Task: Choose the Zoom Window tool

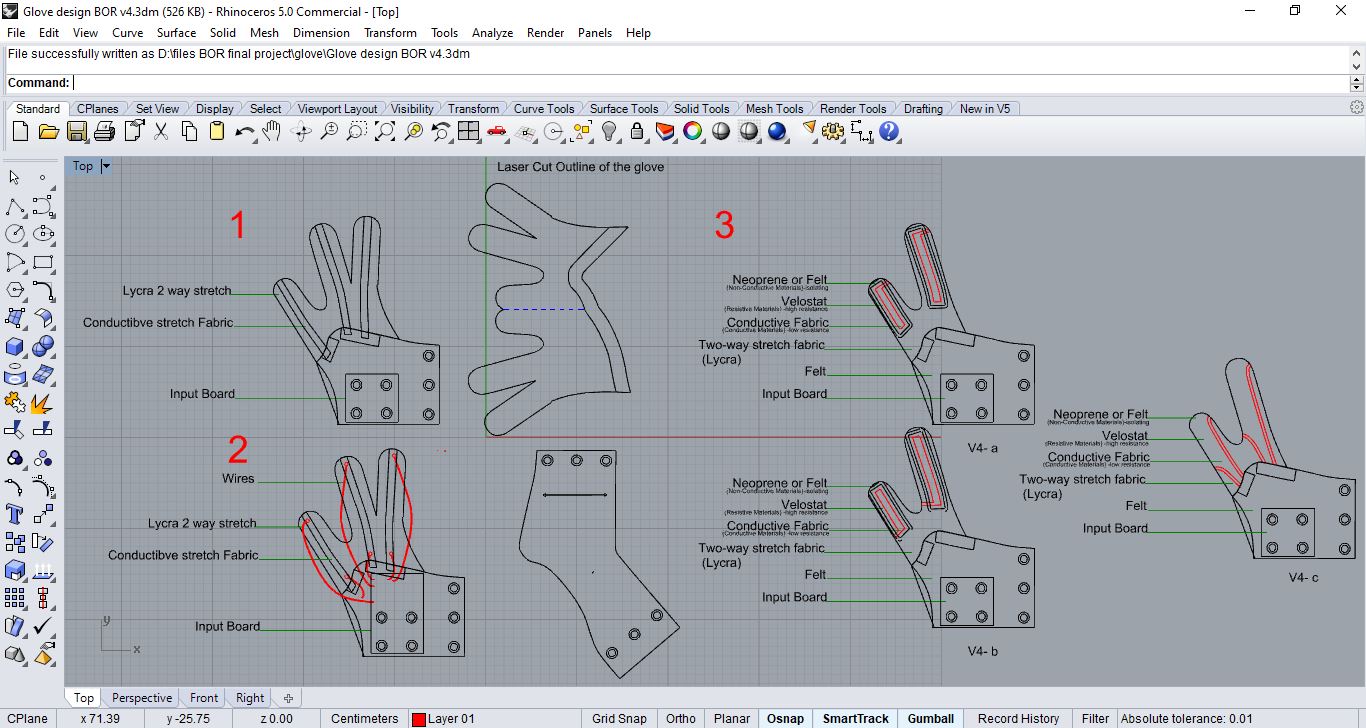Action: pos(357,131)
